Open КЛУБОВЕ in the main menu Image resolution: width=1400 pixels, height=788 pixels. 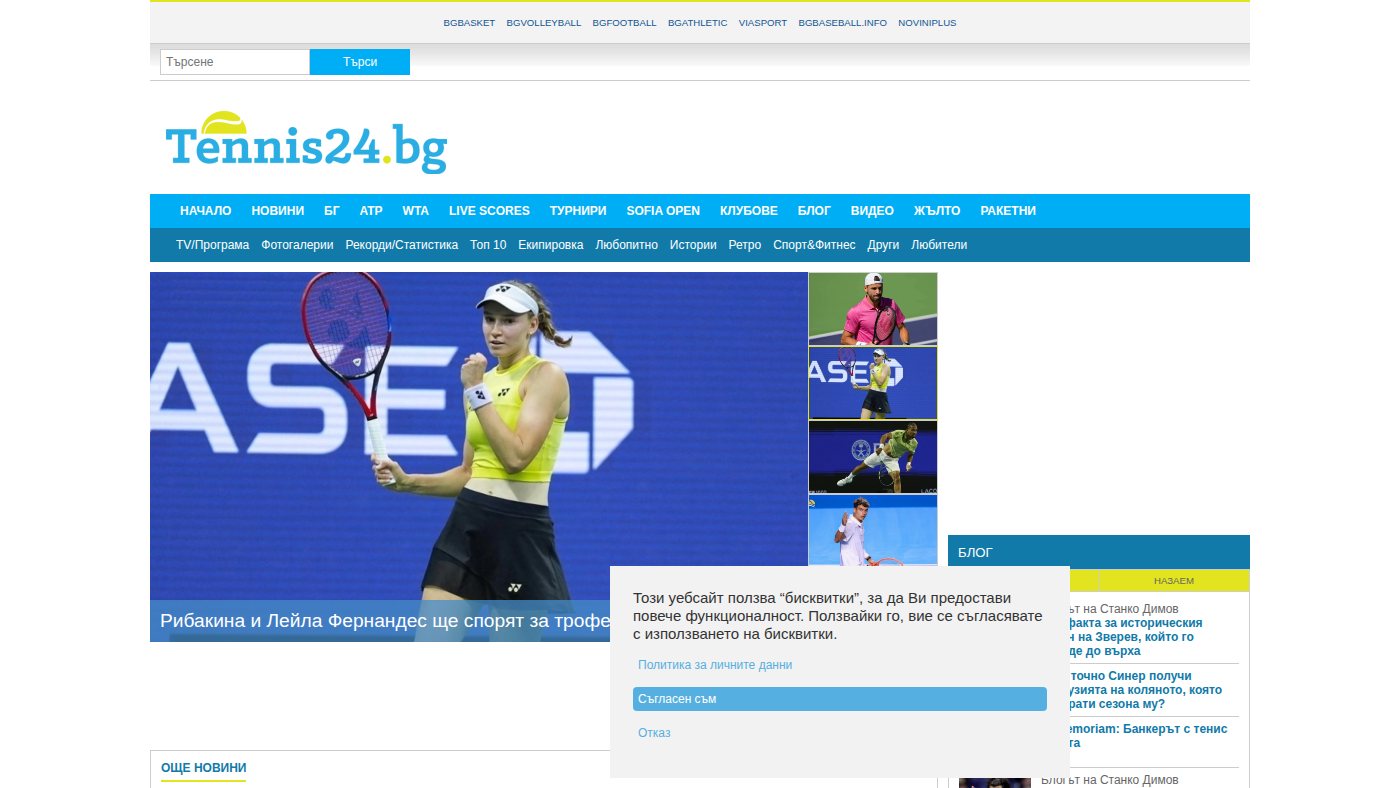pyautogui.click(x=749, y=211)
